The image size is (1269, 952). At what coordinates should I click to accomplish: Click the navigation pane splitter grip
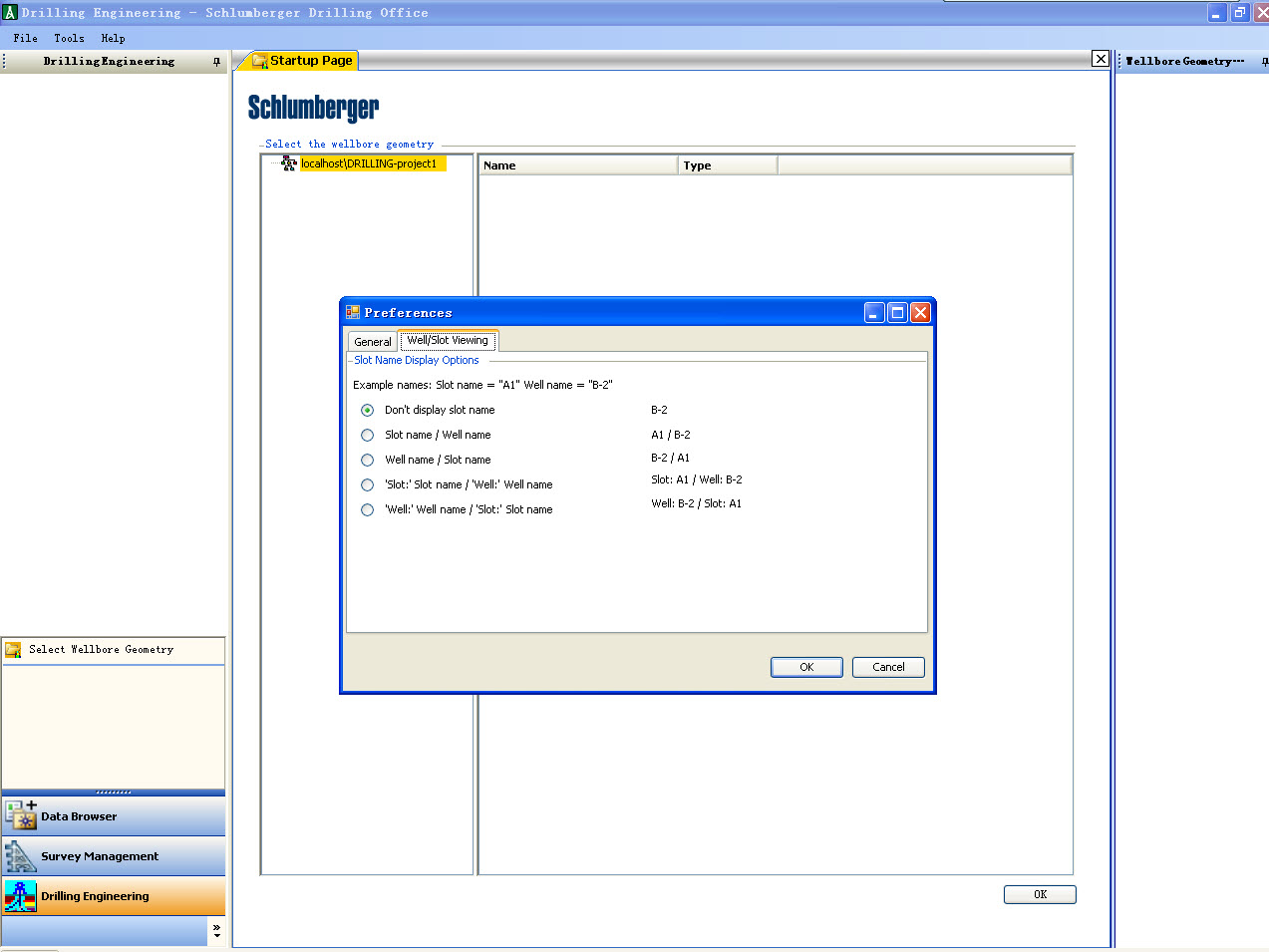(114, 793)
